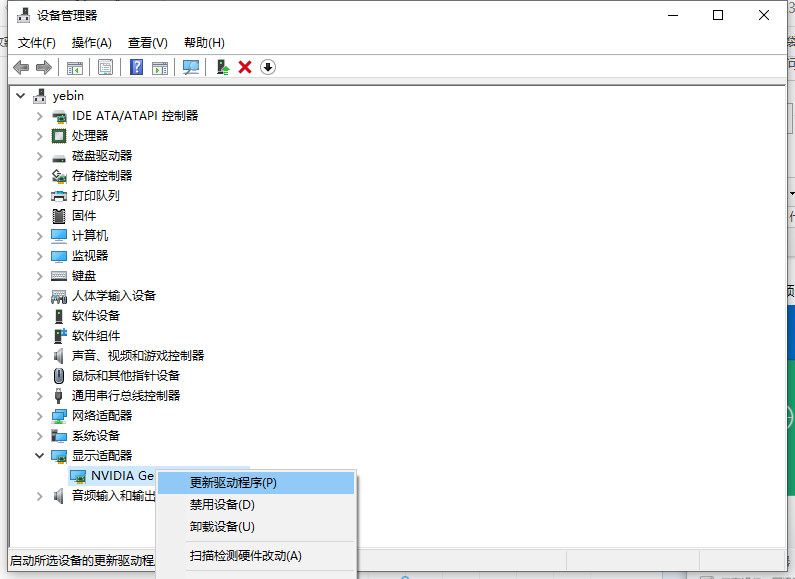795x579 pixels.
Task: Open the 操作(A) menu
Action: pyautogui.click(x=92, y=43)
